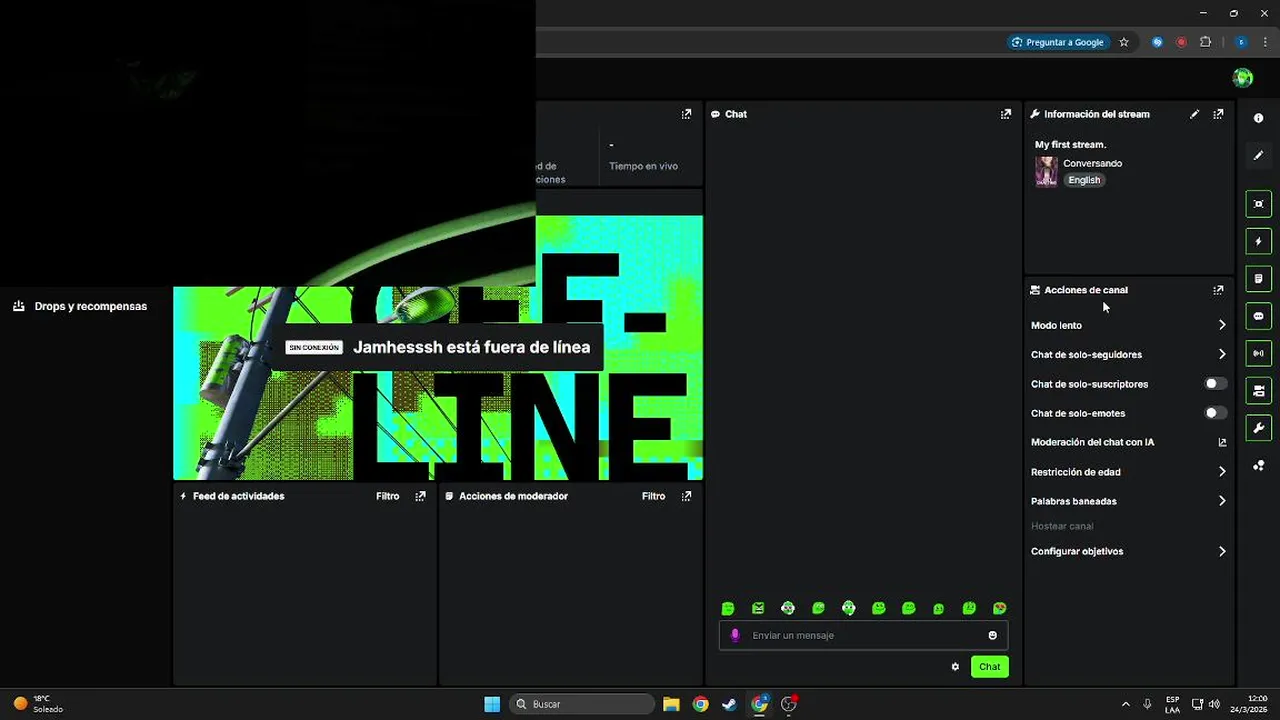Screen dimensions: 1280x720
Task: Toggle the wrench sidebar icon
Action: click(x=1258, y=428)
